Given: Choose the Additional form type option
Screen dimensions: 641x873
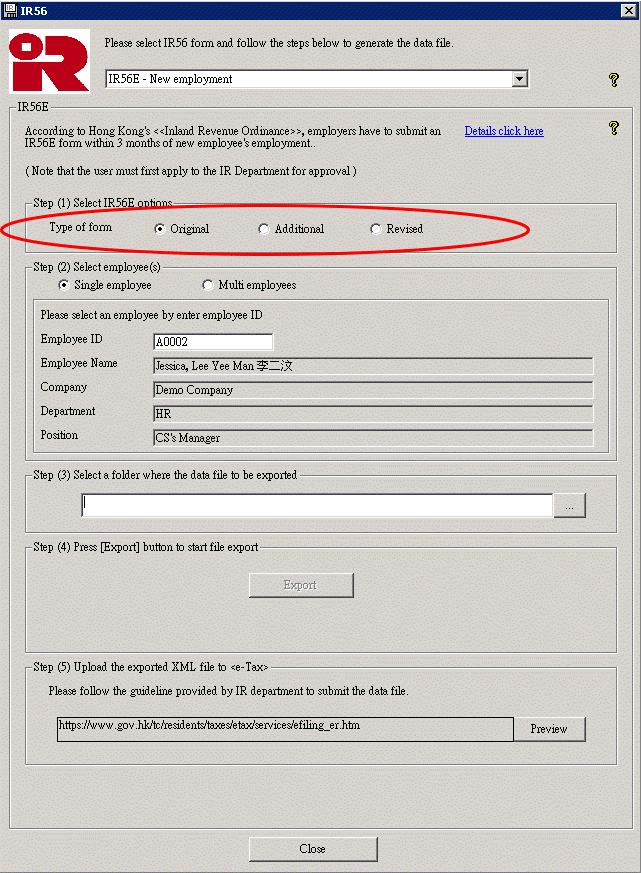Looking at the screenshot, I should coord(264,229).
